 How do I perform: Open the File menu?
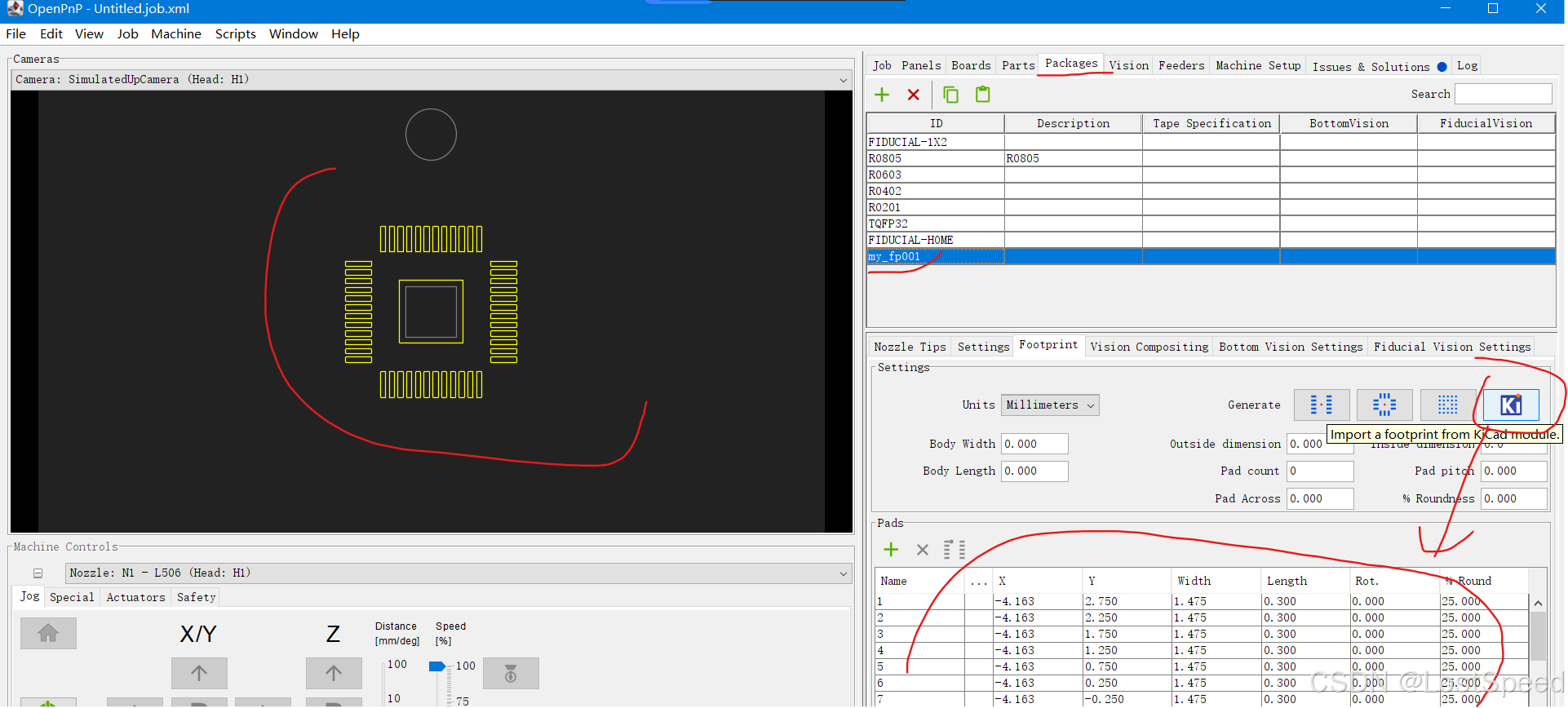(16, 34)
